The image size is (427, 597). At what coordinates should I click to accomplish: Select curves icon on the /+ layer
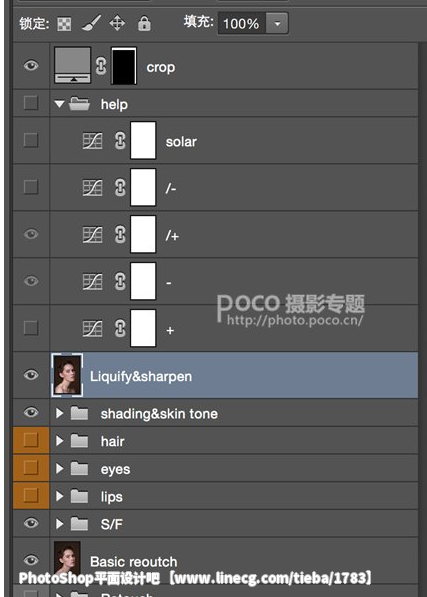coord(92,235)
